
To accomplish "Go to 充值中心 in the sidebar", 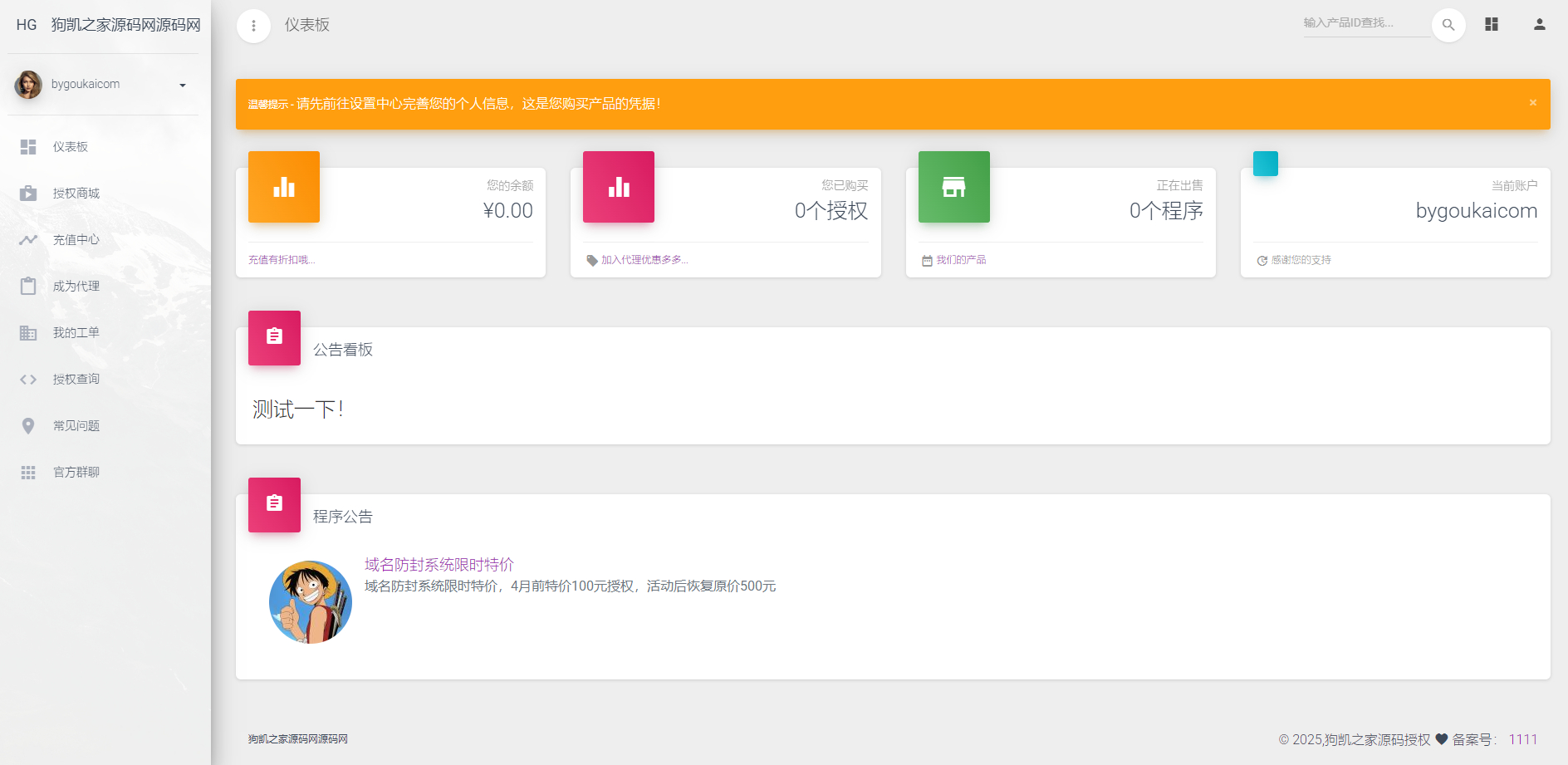I will point(76,240).
